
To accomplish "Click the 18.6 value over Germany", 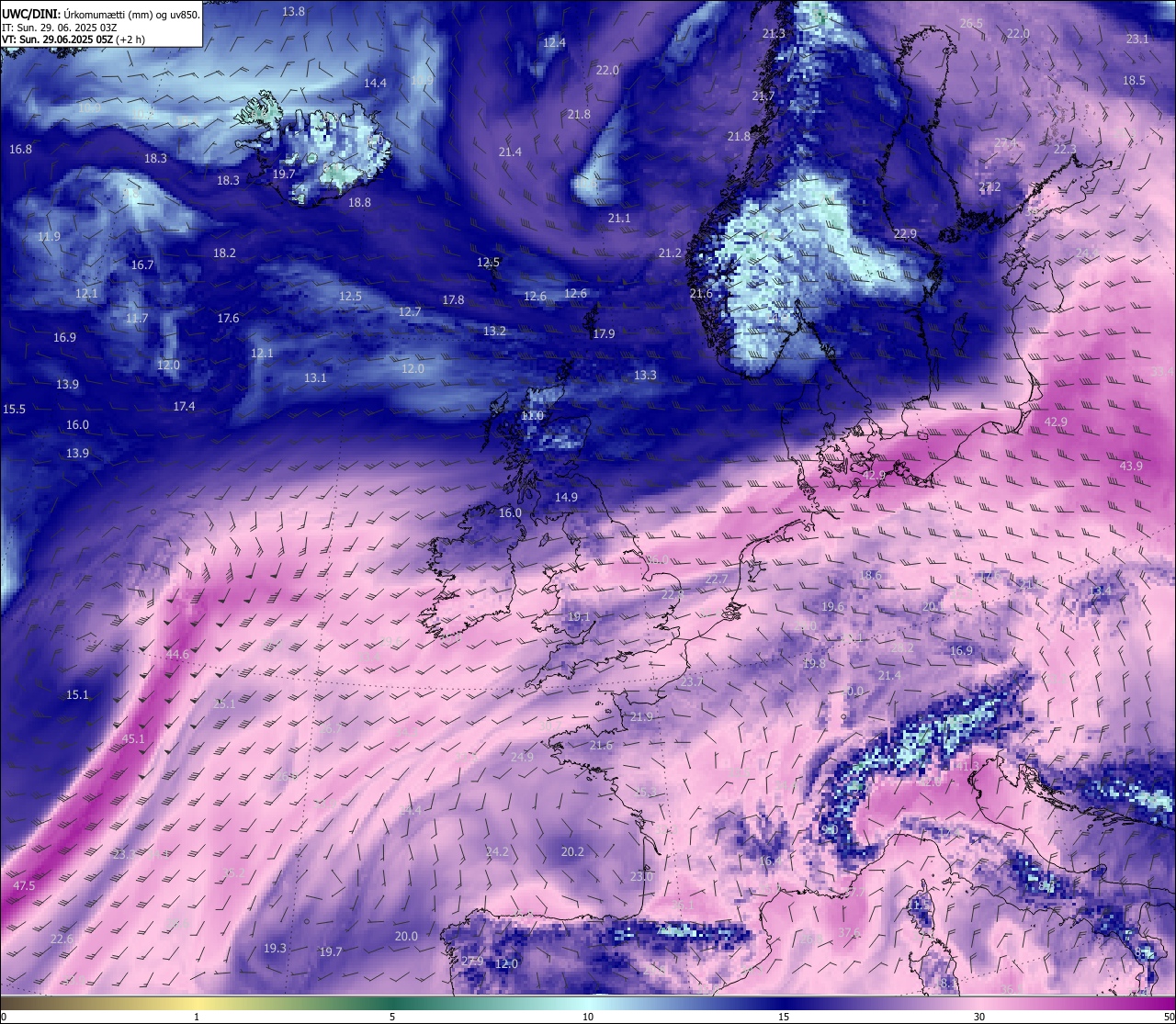I will pos(869,576).
